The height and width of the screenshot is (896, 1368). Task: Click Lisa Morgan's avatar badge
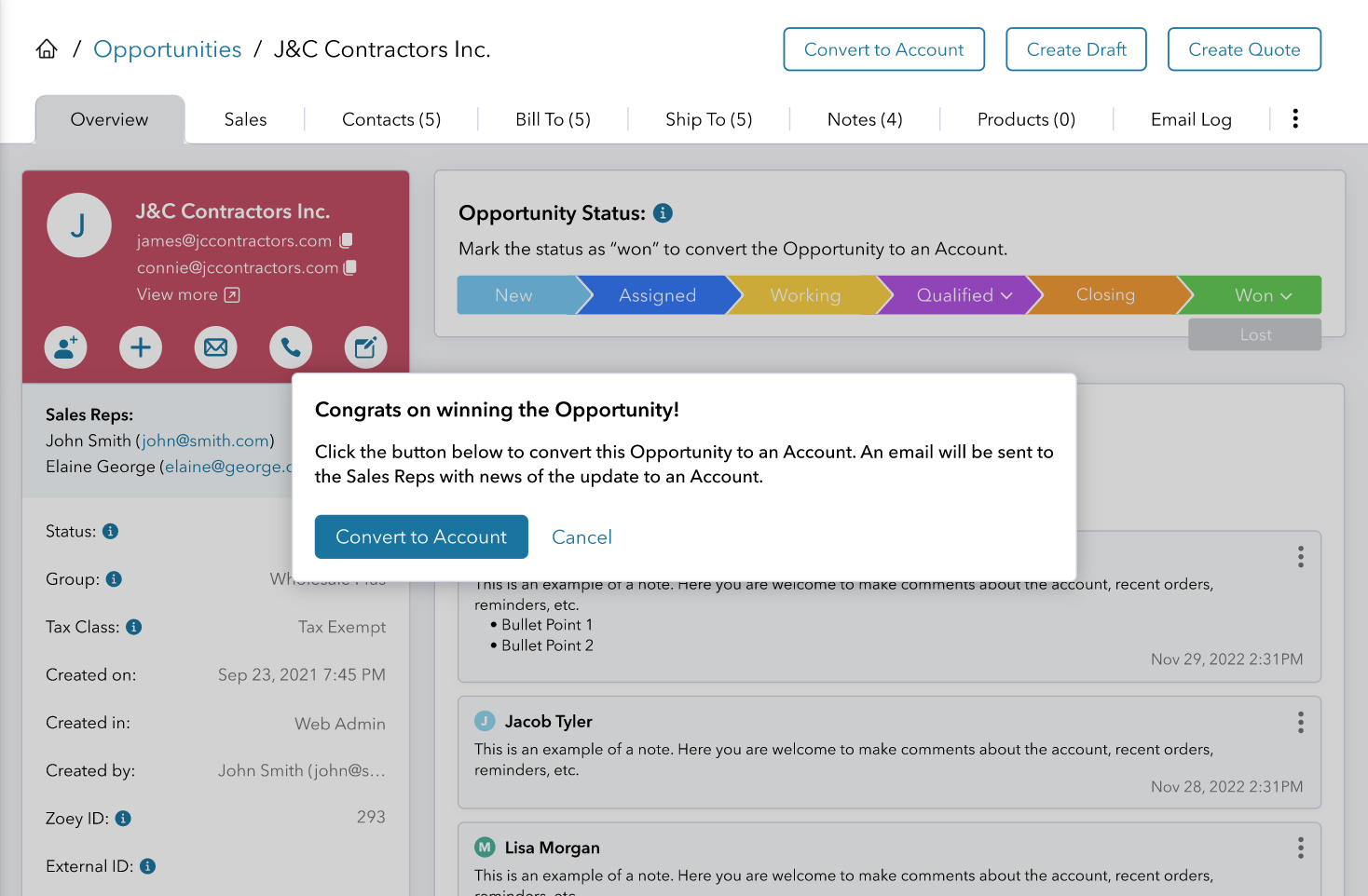point(485,847)
